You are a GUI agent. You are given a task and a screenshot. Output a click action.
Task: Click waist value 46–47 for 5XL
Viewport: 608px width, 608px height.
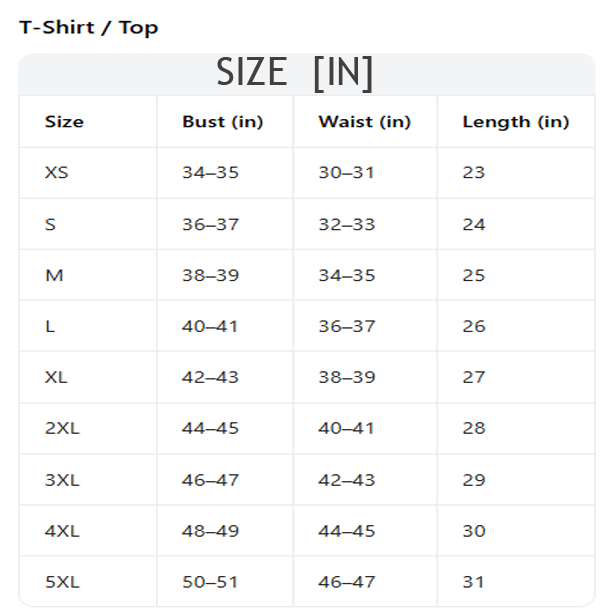click(x=347, y=582)
